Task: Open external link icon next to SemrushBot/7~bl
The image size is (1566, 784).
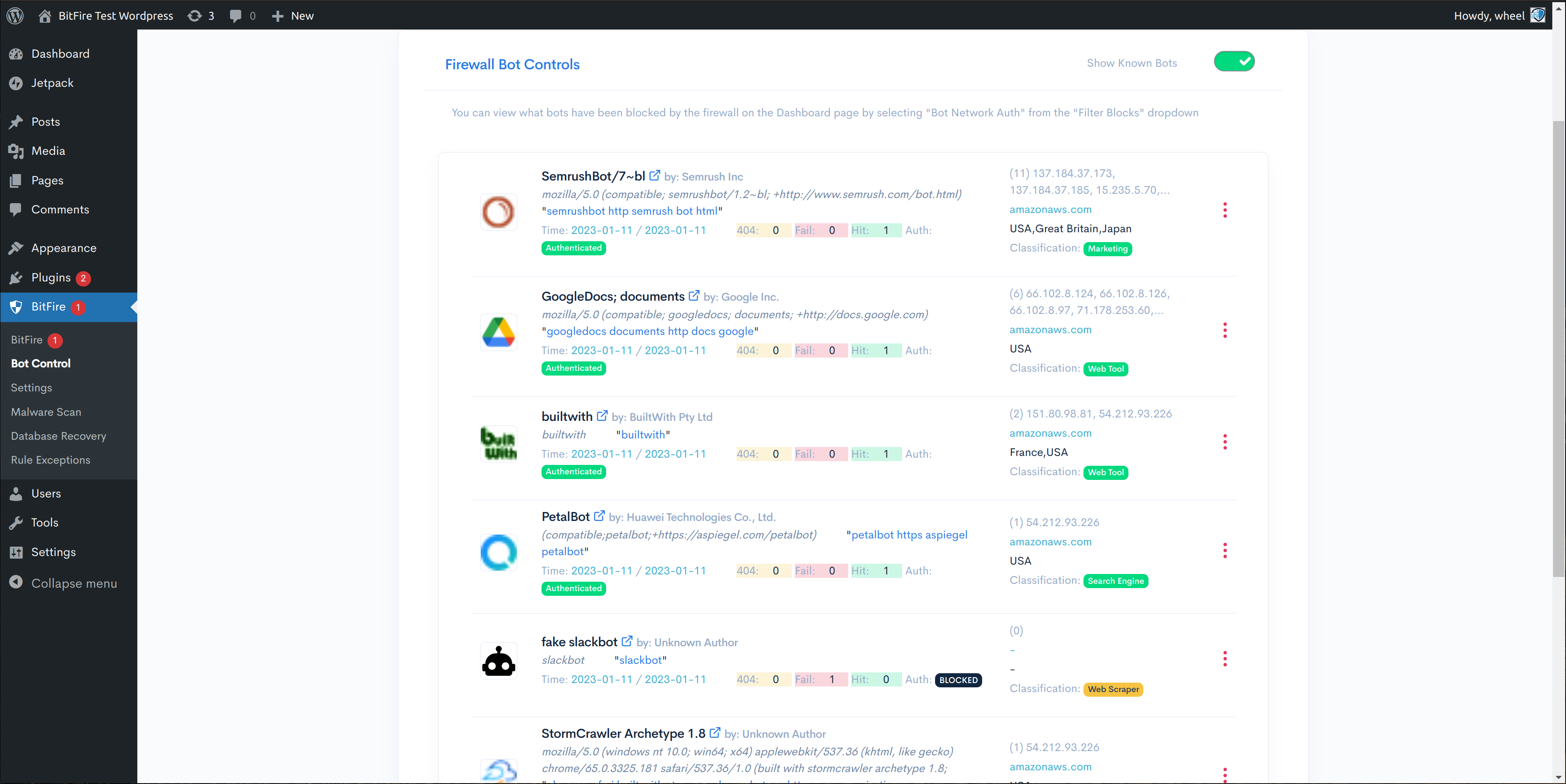Action: [654, 176]
